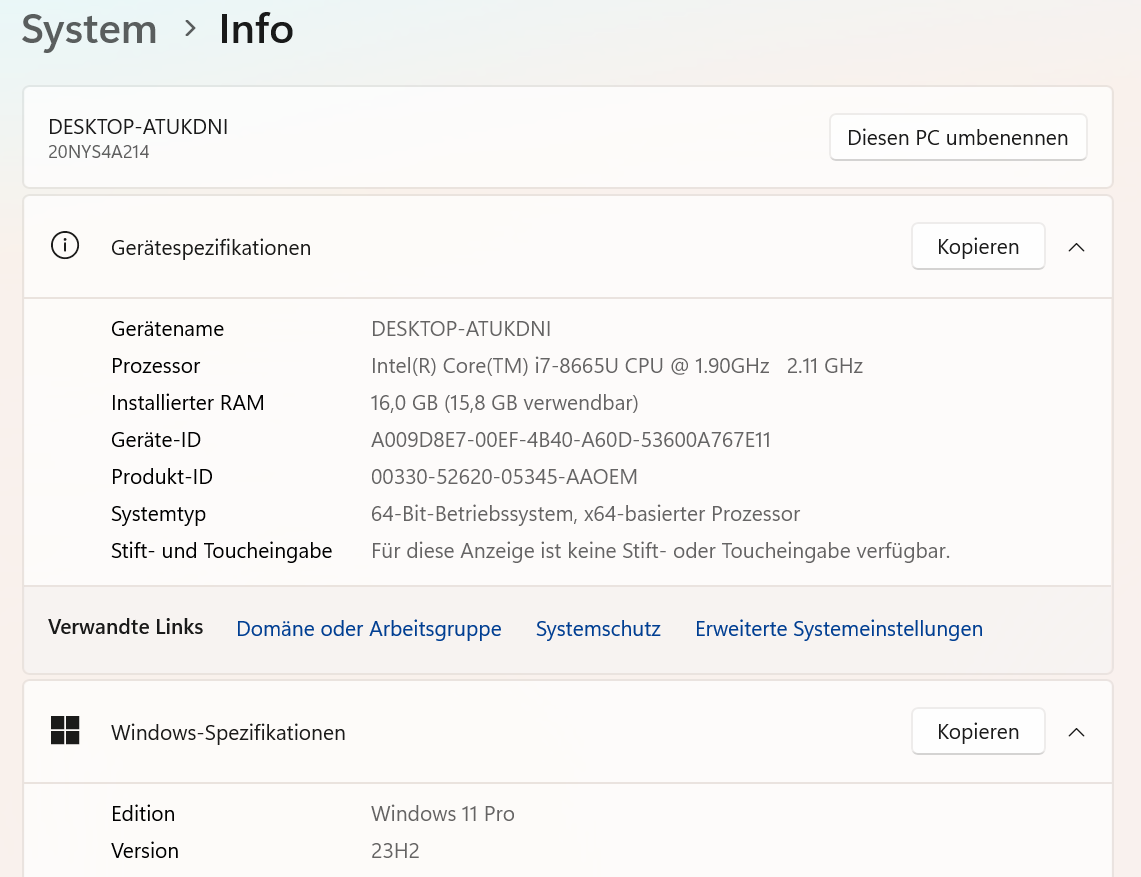This screenshot has width=1141, height=877.
Task: Click the Systemtyp label
Action: click(159, 515)
